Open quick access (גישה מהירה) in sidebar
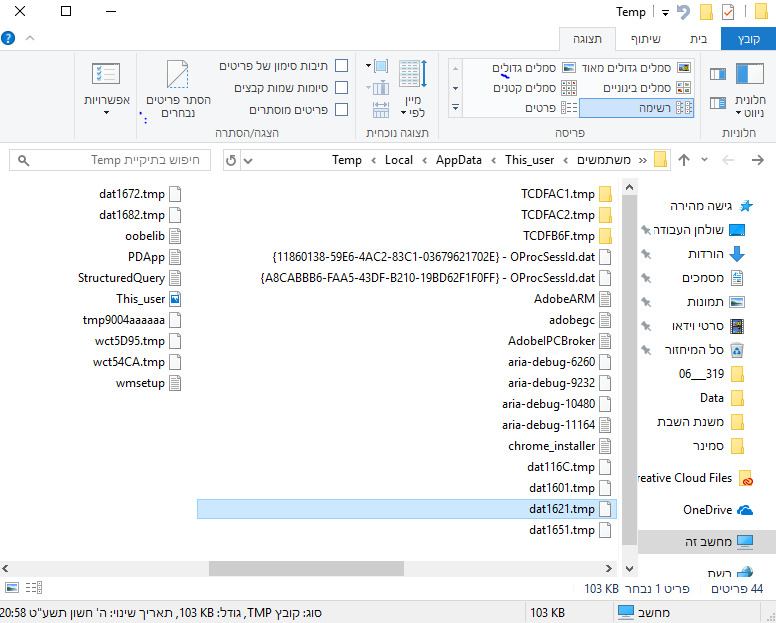 pos(711,206)
